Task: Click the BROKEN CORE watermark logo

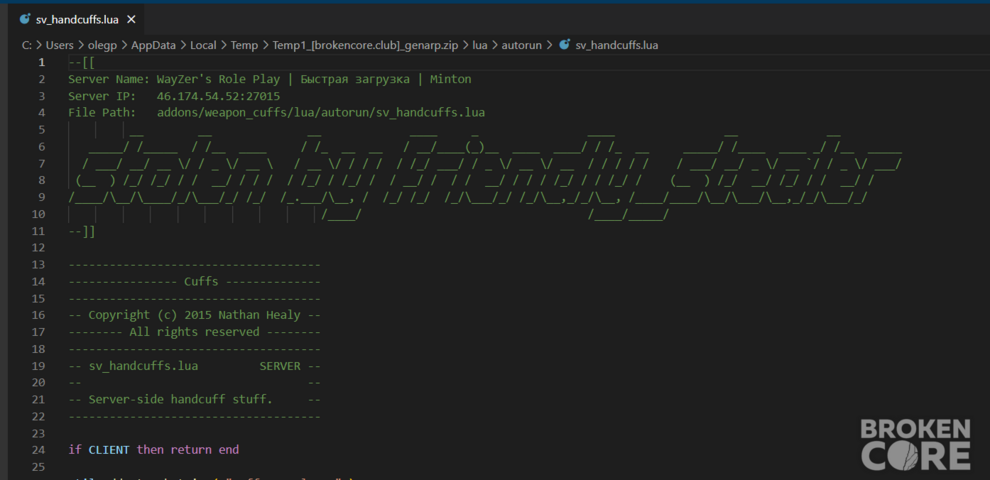Action: 915,444
